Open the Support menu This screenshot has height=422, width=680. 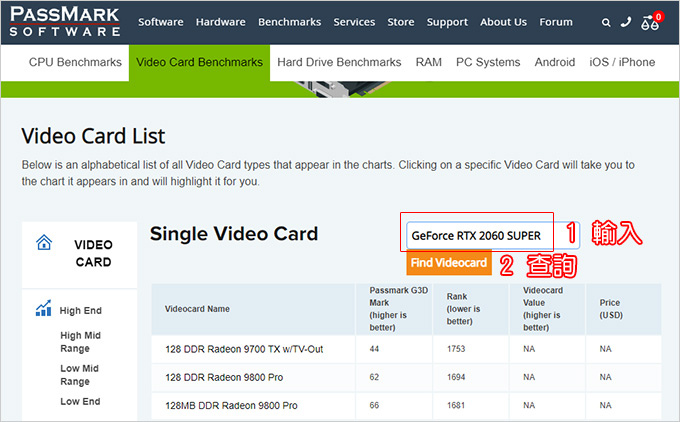pos(447,22)
